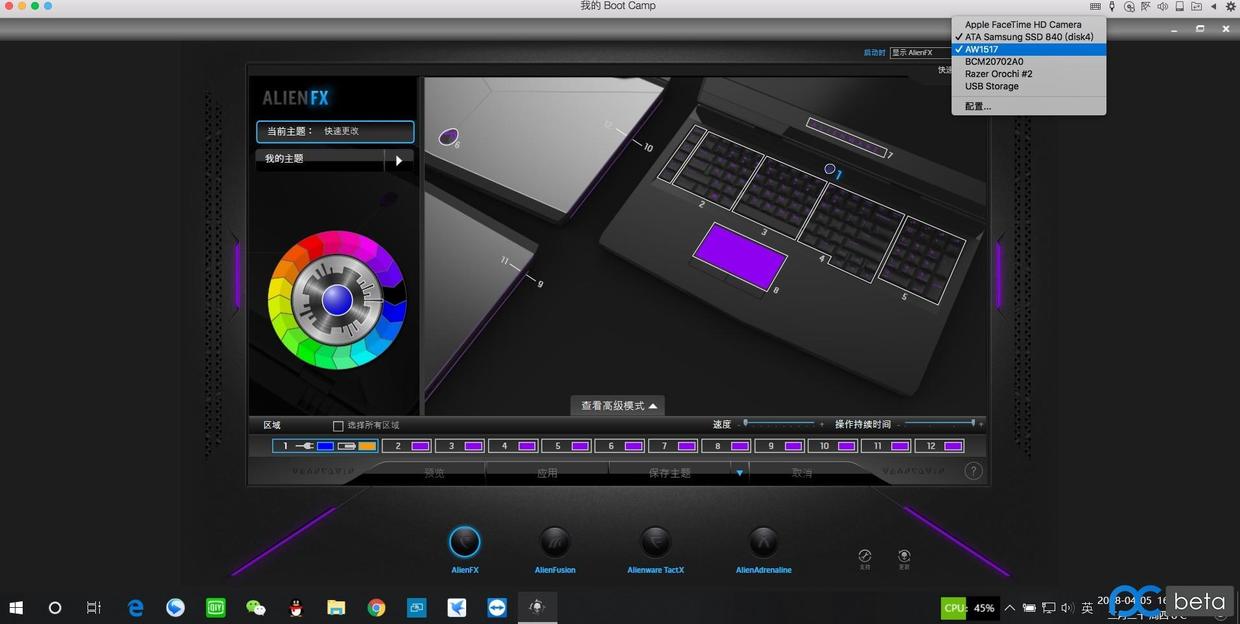Expand 查看高级模式 advanced view
1240x624 pixels.
tap(618, 406)
